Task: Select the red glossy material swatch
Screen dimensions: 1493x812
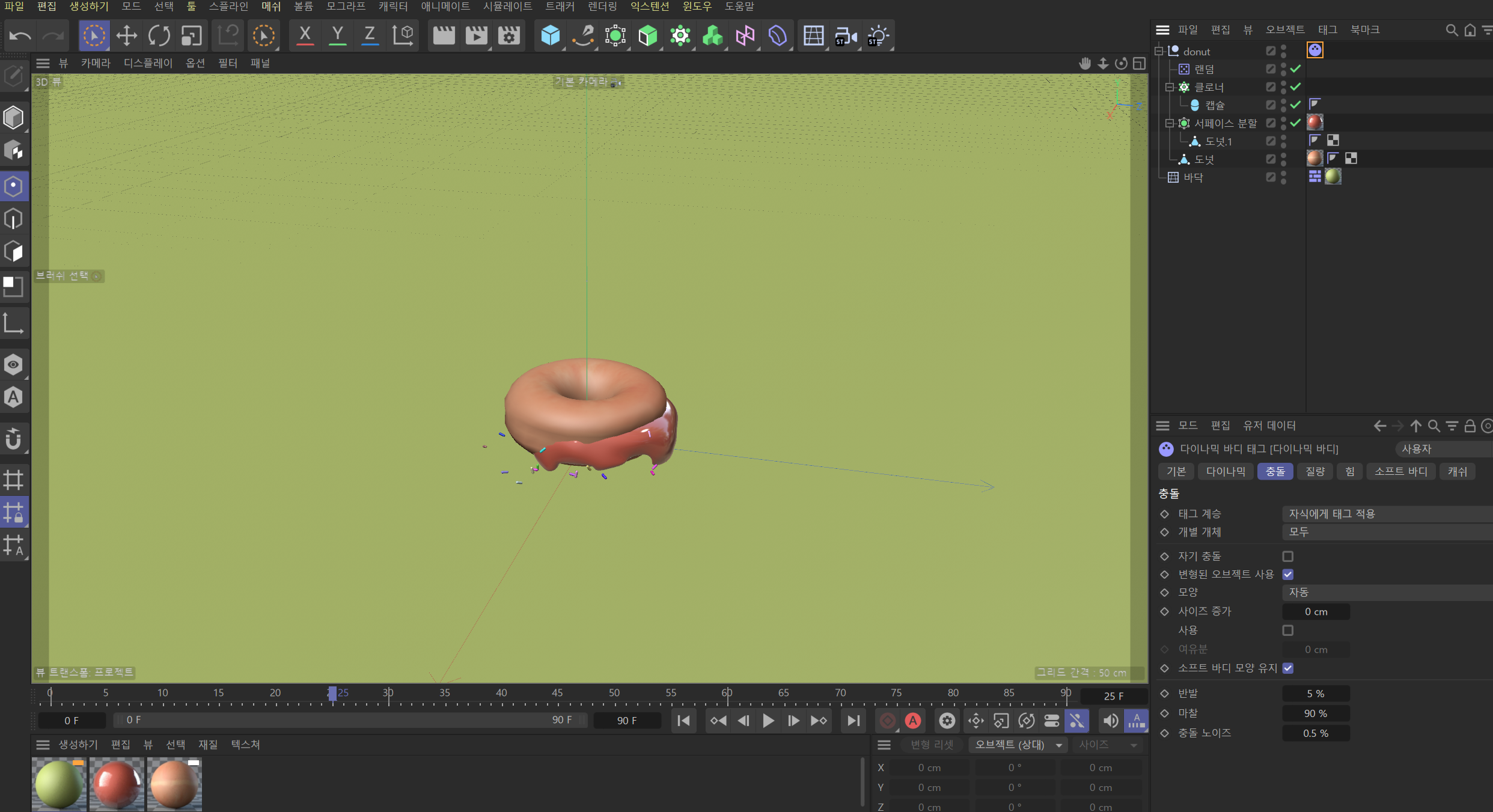Action: pos(117,784)
